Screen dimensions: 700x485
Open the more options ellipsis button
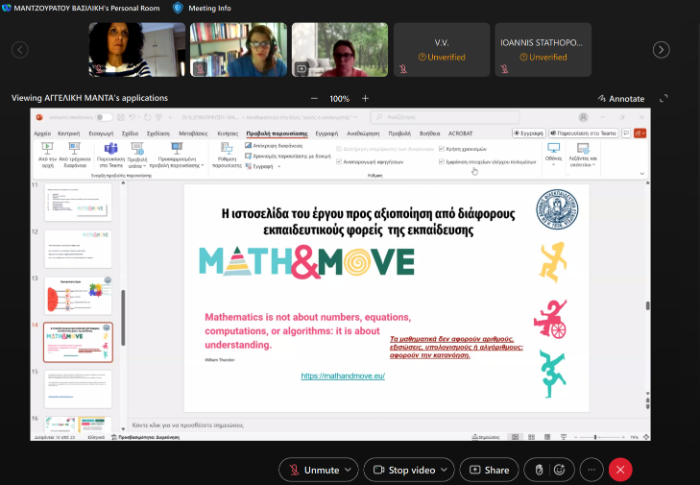(592, 470)
